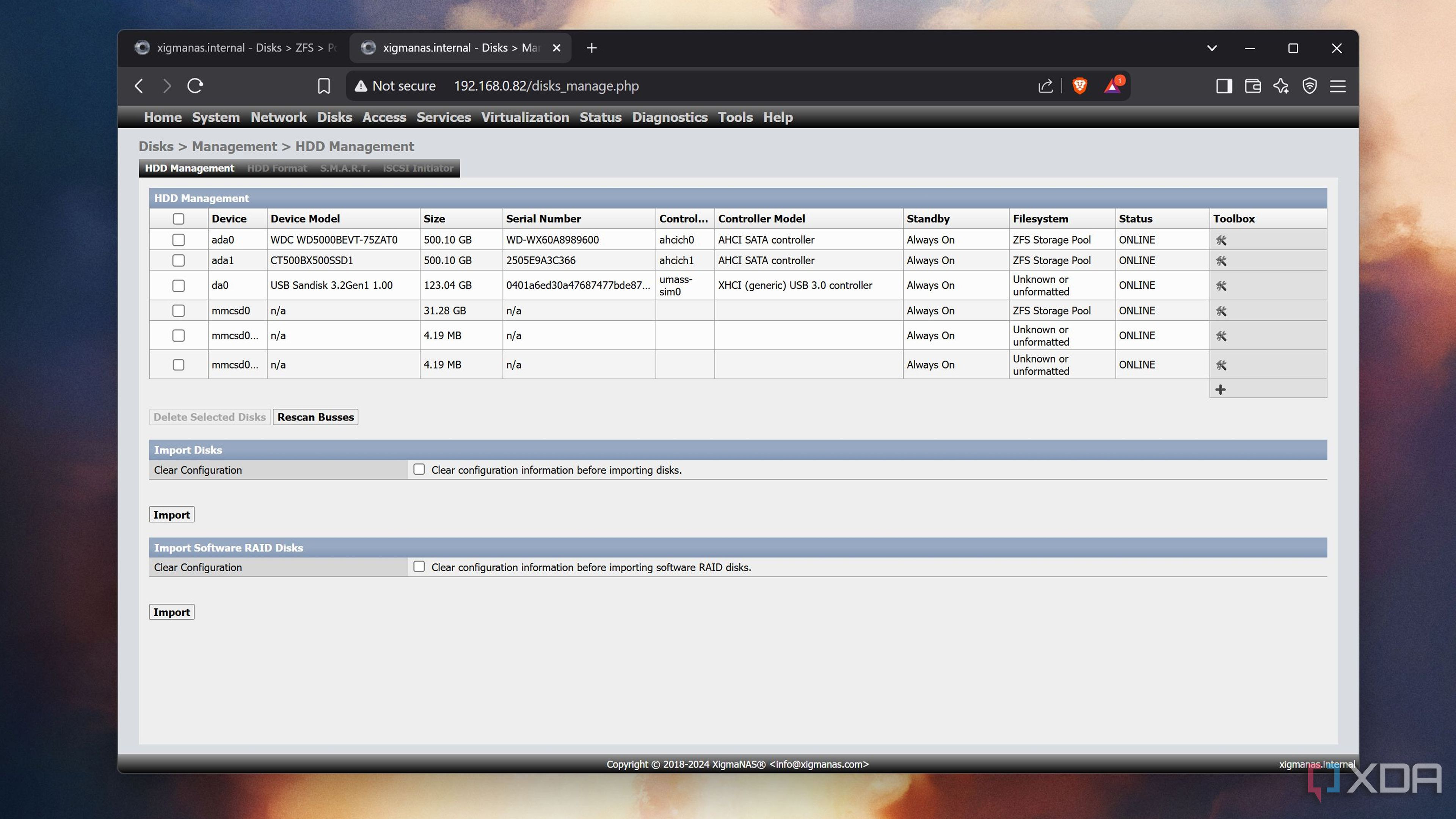1456x819 pixels.
Task: Open Brave Shields lion icon
Action: tap(1079, 86)
